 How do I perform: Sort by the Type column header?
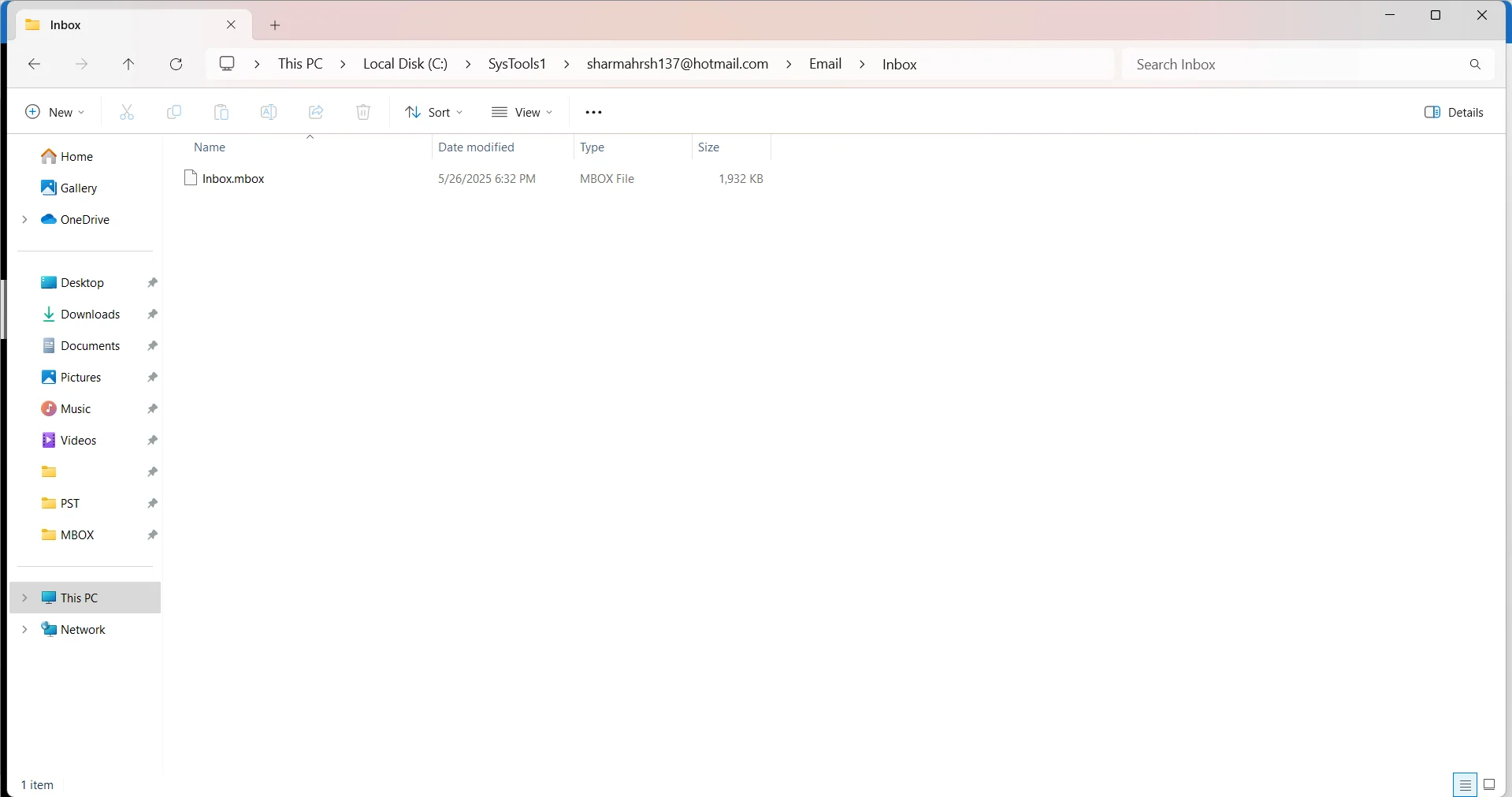[x=633, y=147]
